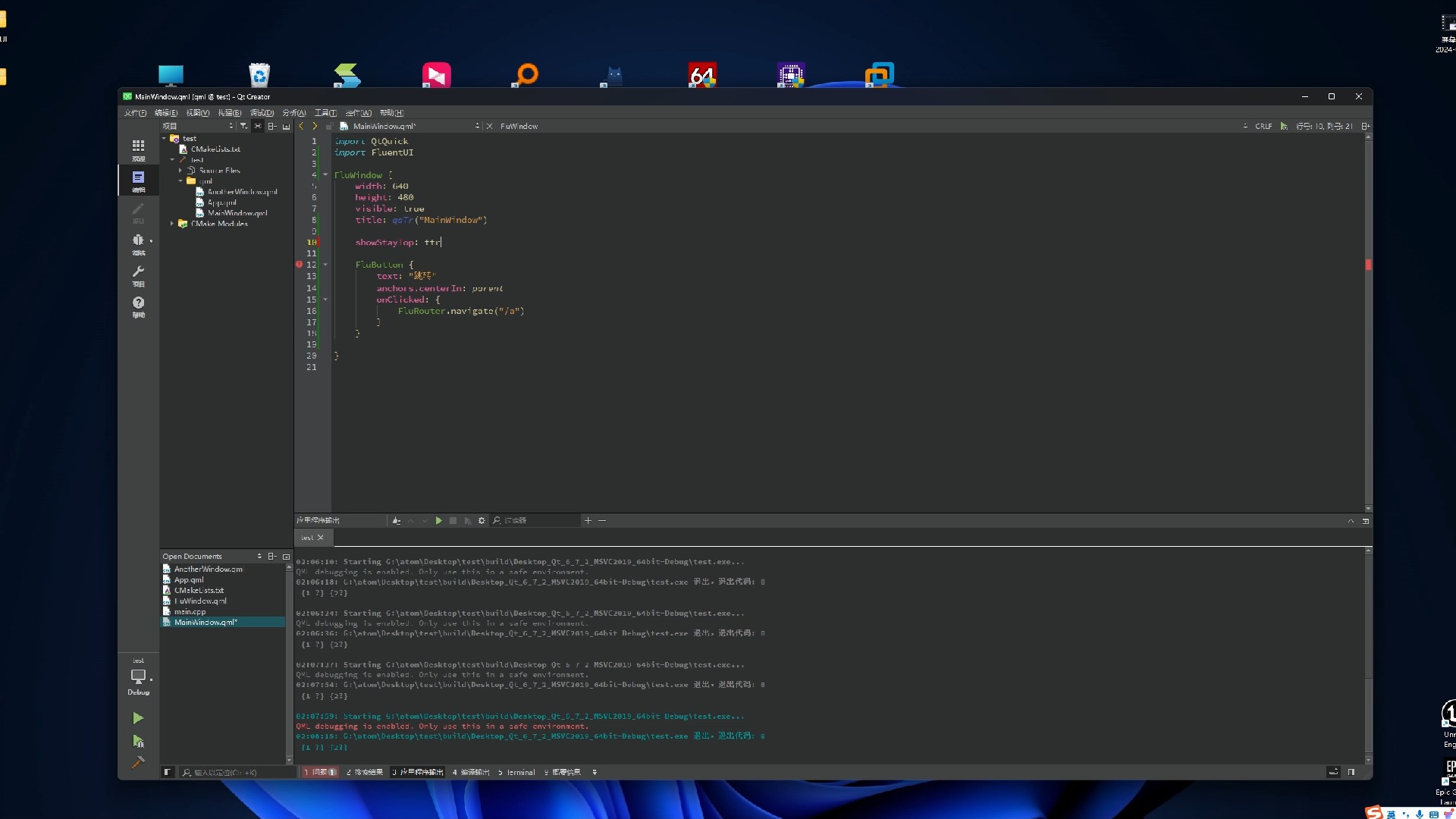The width and height of the screenshot is (1456, 819).
Task: Switch to the 2 Search Results pane
Action: [365, 772]
